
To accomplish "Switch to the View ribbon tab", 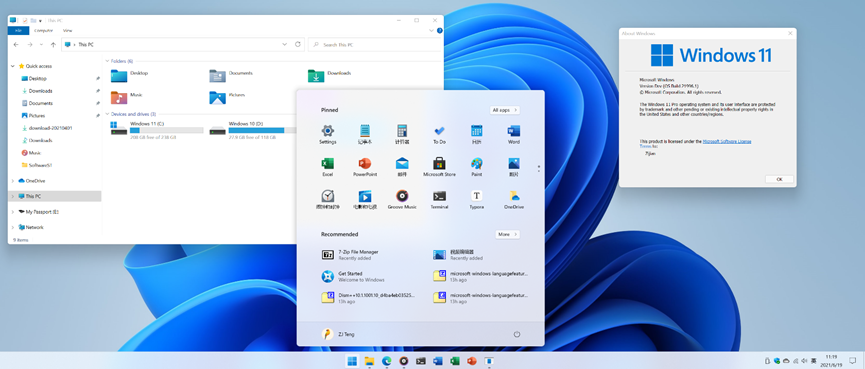I will click(x=67, y=31).
